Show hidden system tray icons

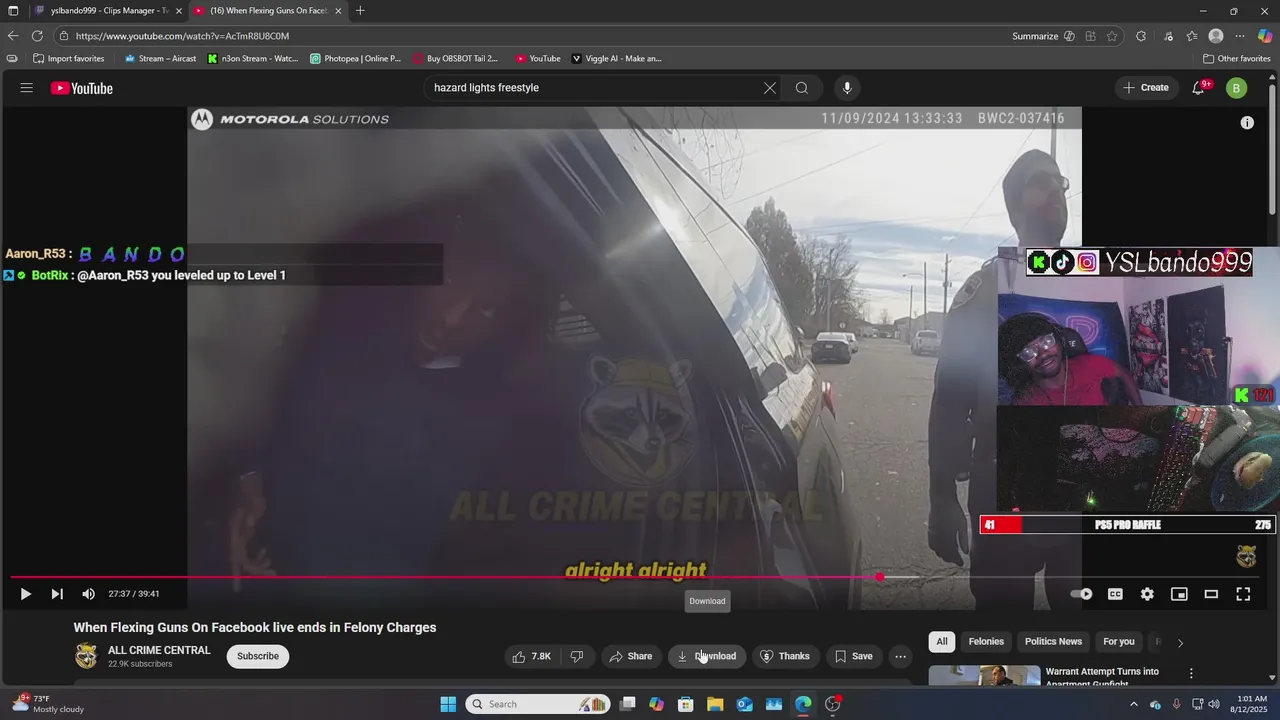(1132, 704)
